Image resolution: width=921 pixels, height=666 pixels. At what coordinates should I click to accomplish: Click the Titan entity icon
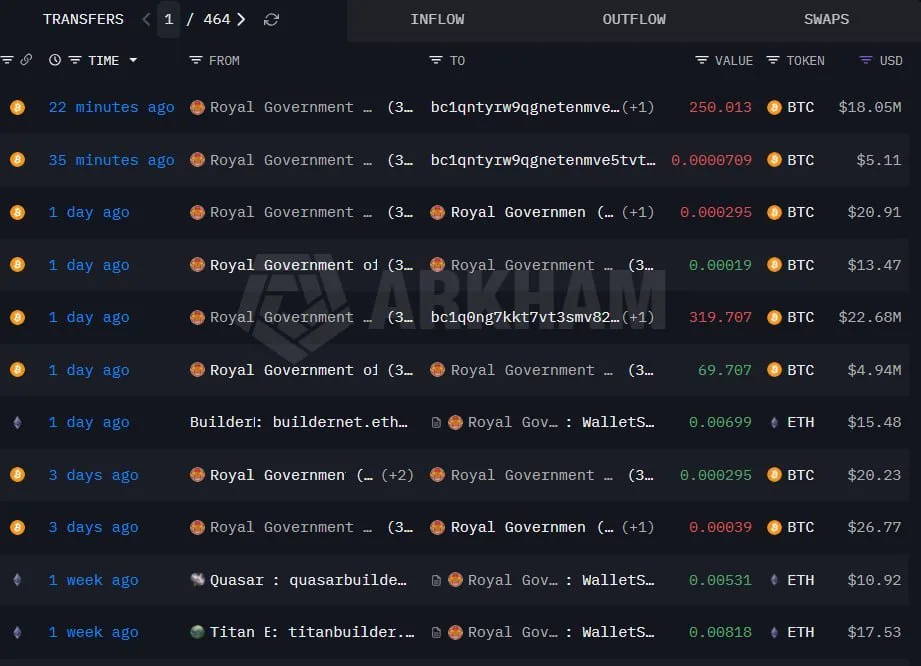(x=197, y=633)
